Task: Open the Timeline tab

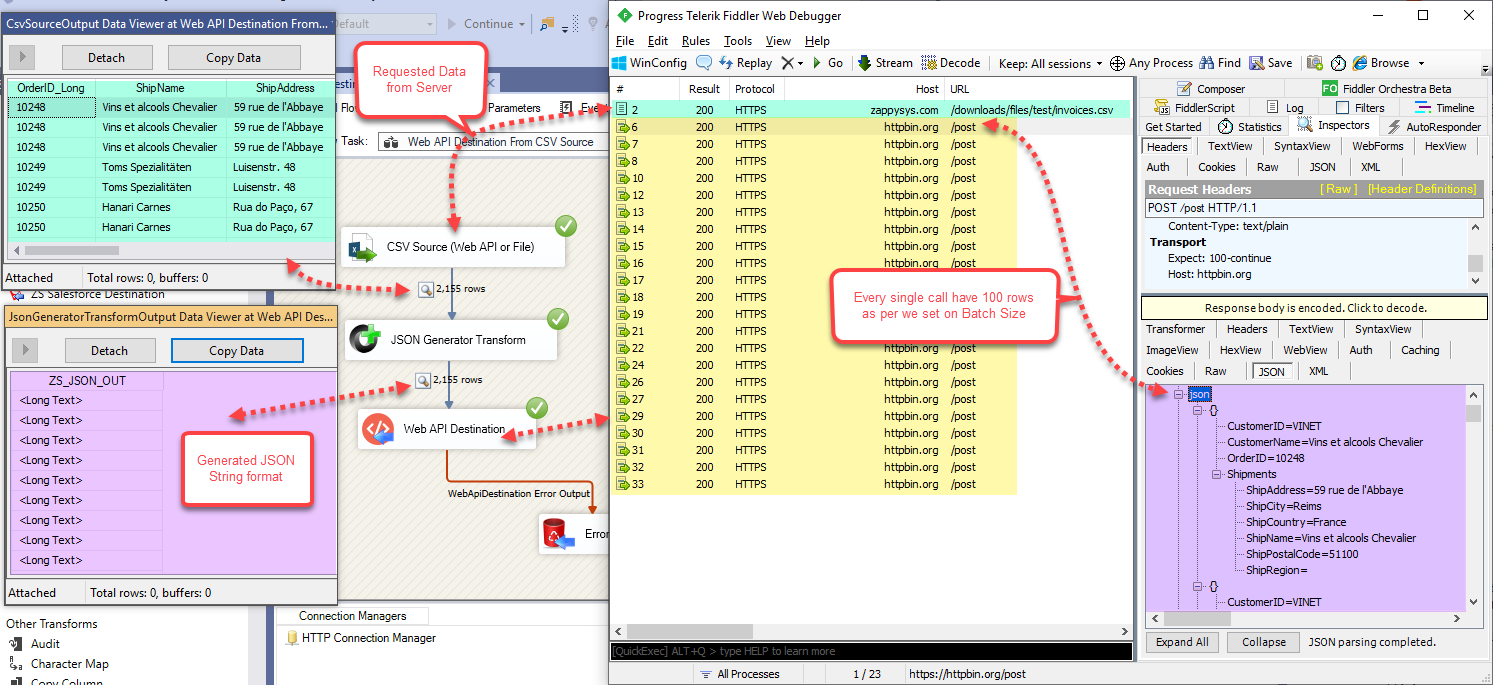Action: (1445, 108)
